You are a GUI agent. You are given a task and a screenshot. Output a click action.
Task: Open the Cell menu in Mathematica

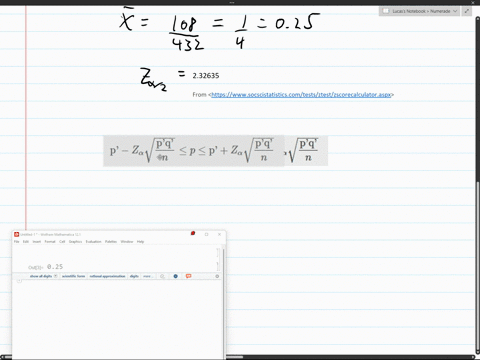[x=62, y=242]
